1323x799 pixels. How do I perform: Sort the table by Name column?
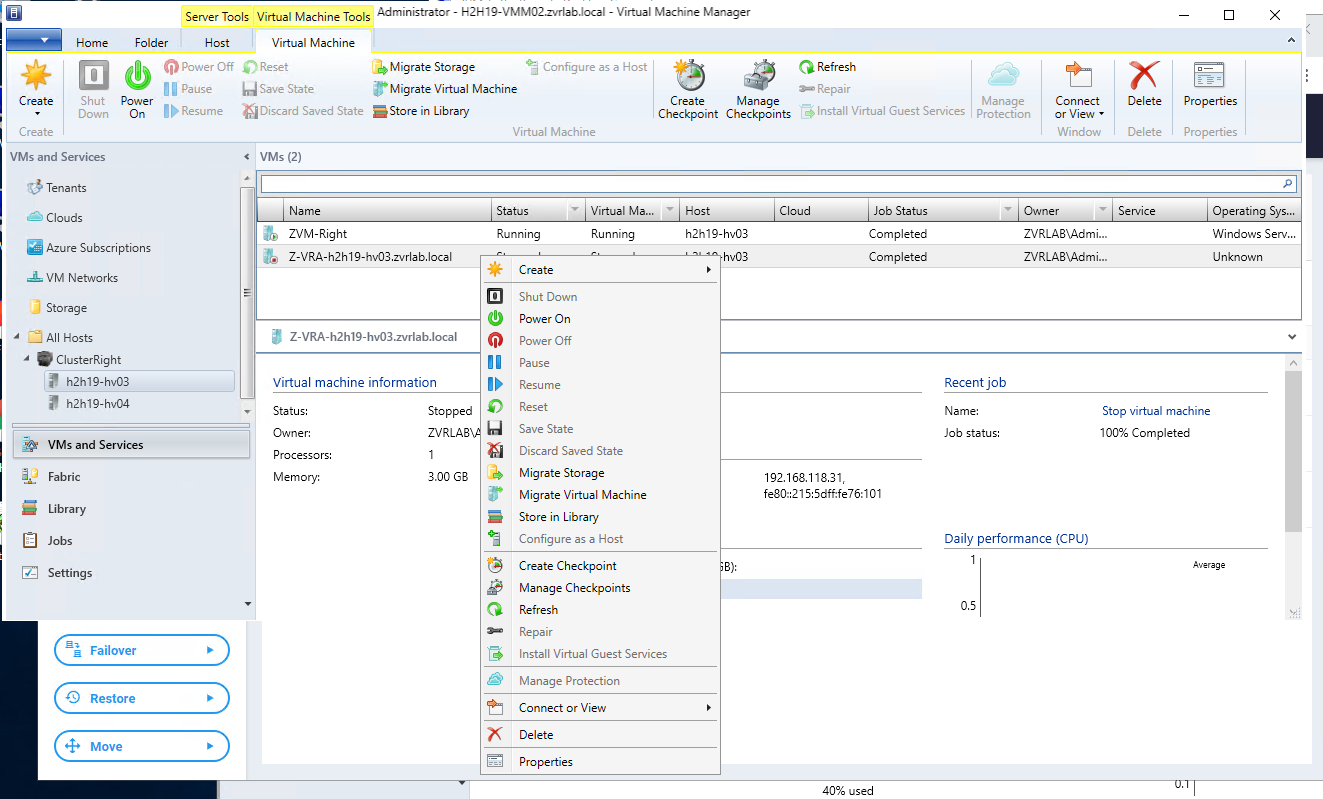[387, 211]
